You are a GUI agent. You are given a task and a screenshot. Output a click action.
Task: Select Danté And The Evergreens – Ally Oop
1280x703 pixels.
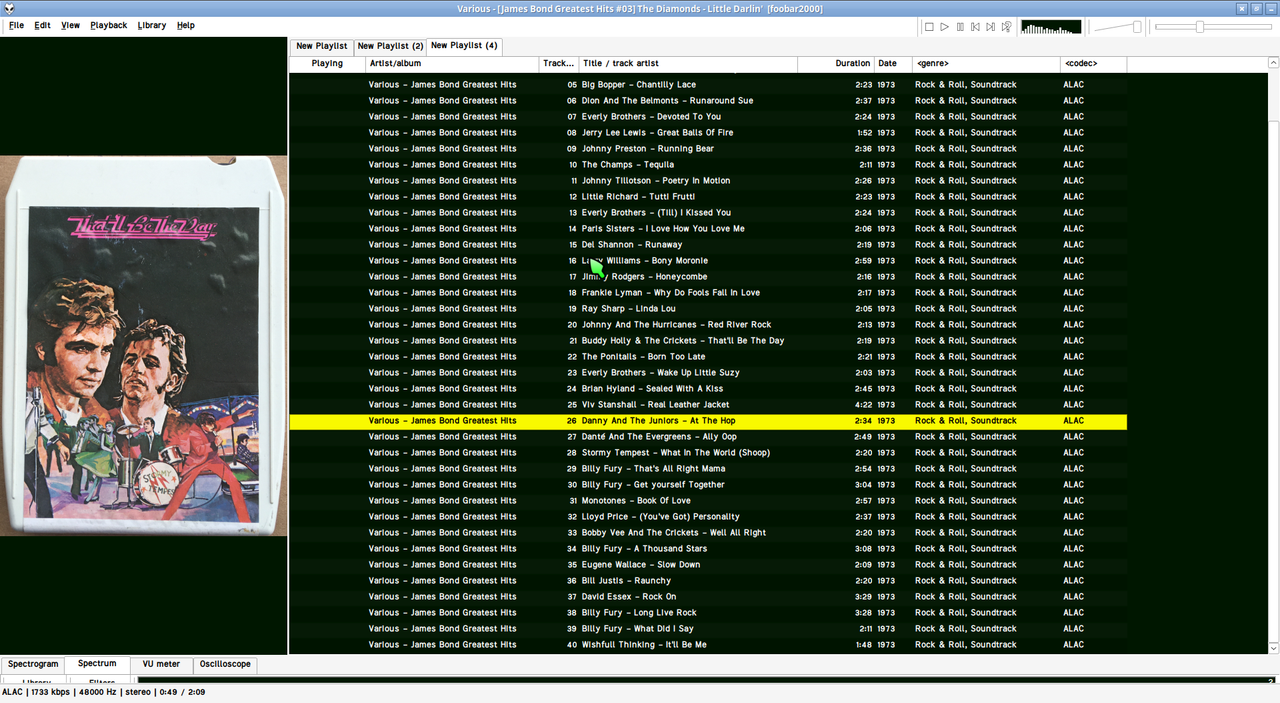(x=708, y=437)
